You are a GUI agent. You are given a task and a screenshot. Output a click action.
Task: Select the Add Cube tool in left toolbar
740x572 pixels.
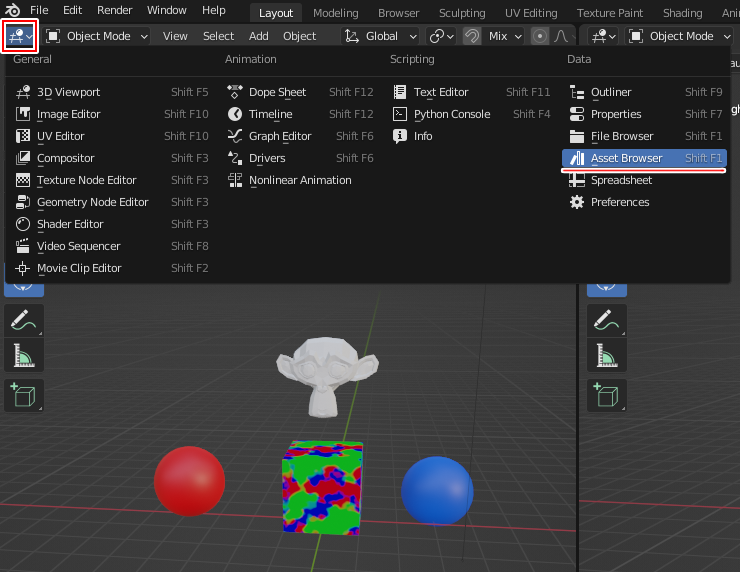24,395
